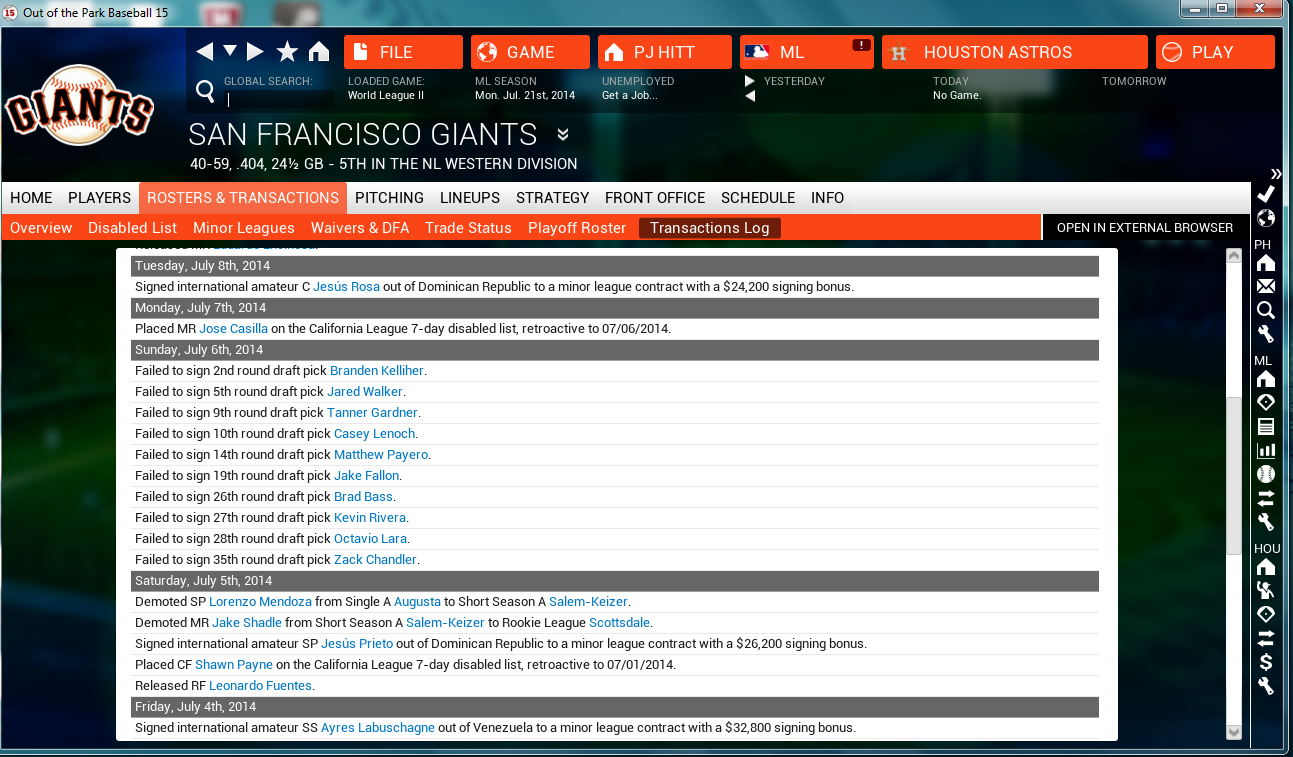Click the baseball icon under ML
This screenshot has width=1293, height=757.
tap(1265, 474)
